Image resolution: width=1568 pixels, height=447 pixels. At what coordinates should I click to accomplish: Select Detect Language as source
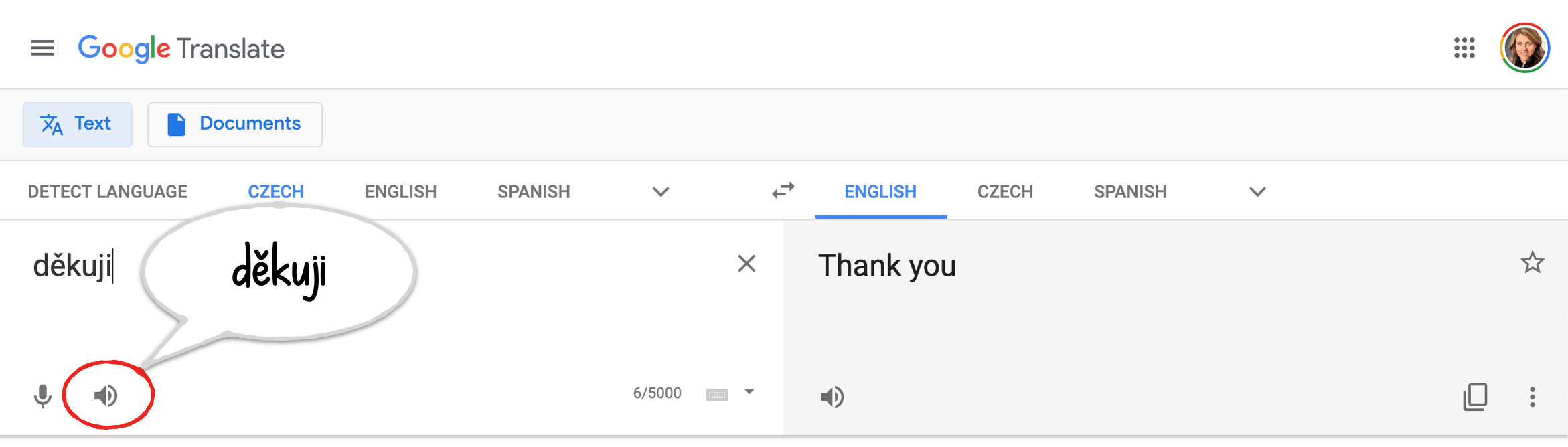108,192
